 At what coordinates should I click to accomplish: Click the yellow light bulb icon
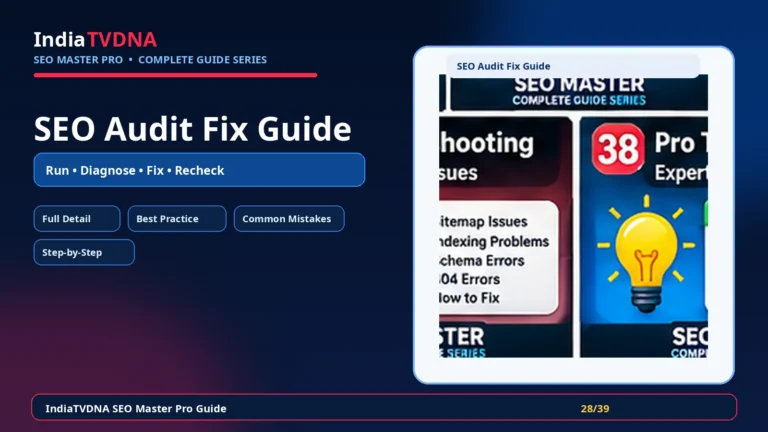[646, 254]
